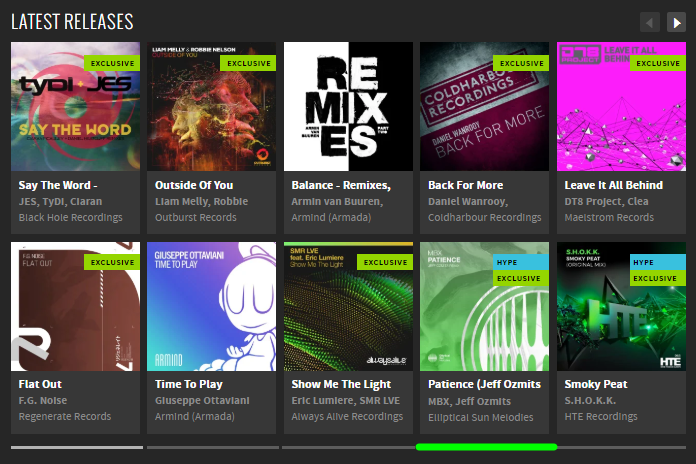The height and width of the screenshot is (464, 696).
Task: Open label 'Regenerate Records'
Action: tap(65, 416)
